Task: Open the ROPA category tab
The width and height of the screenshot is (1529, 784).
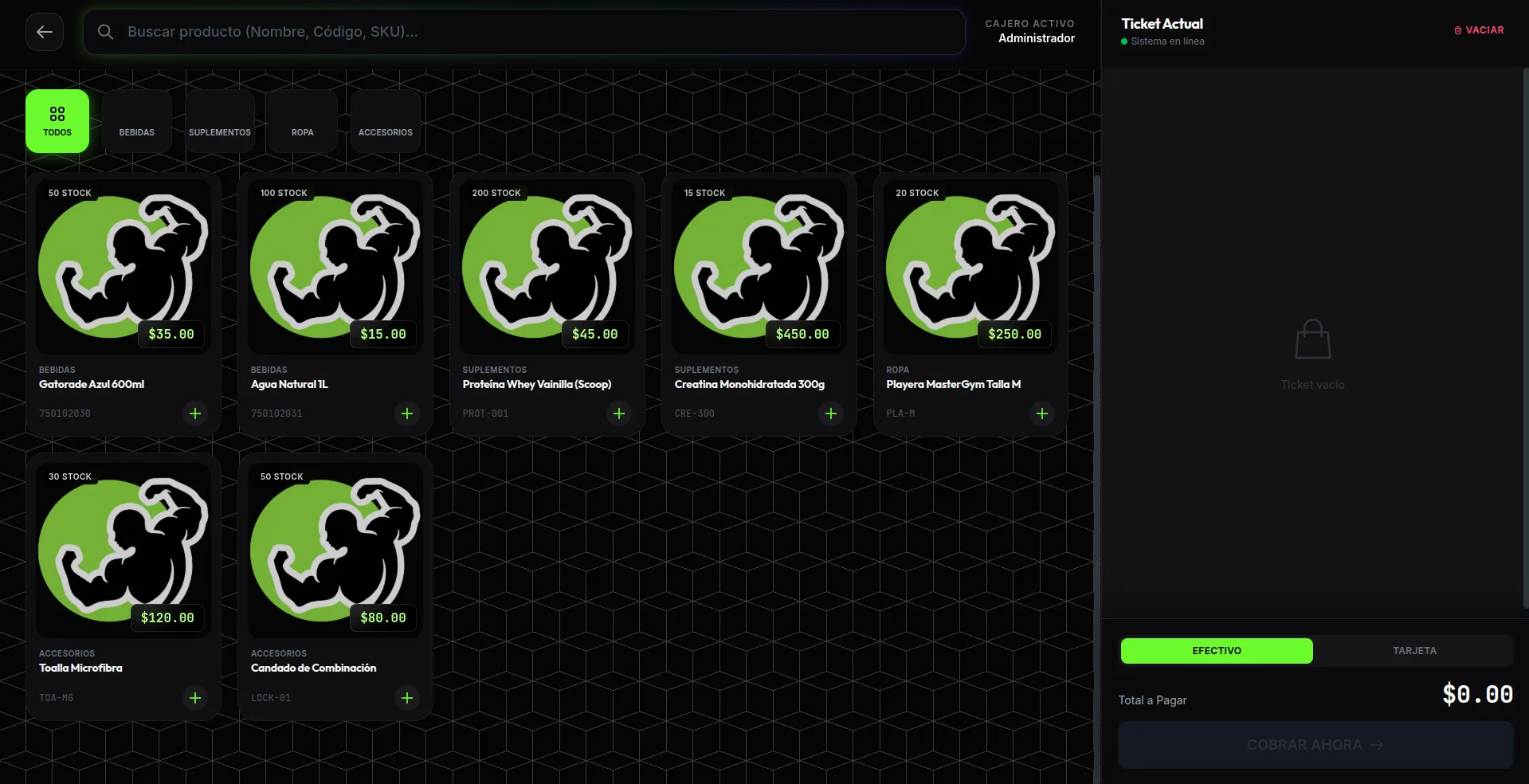Action: click(x=303, y=121)
